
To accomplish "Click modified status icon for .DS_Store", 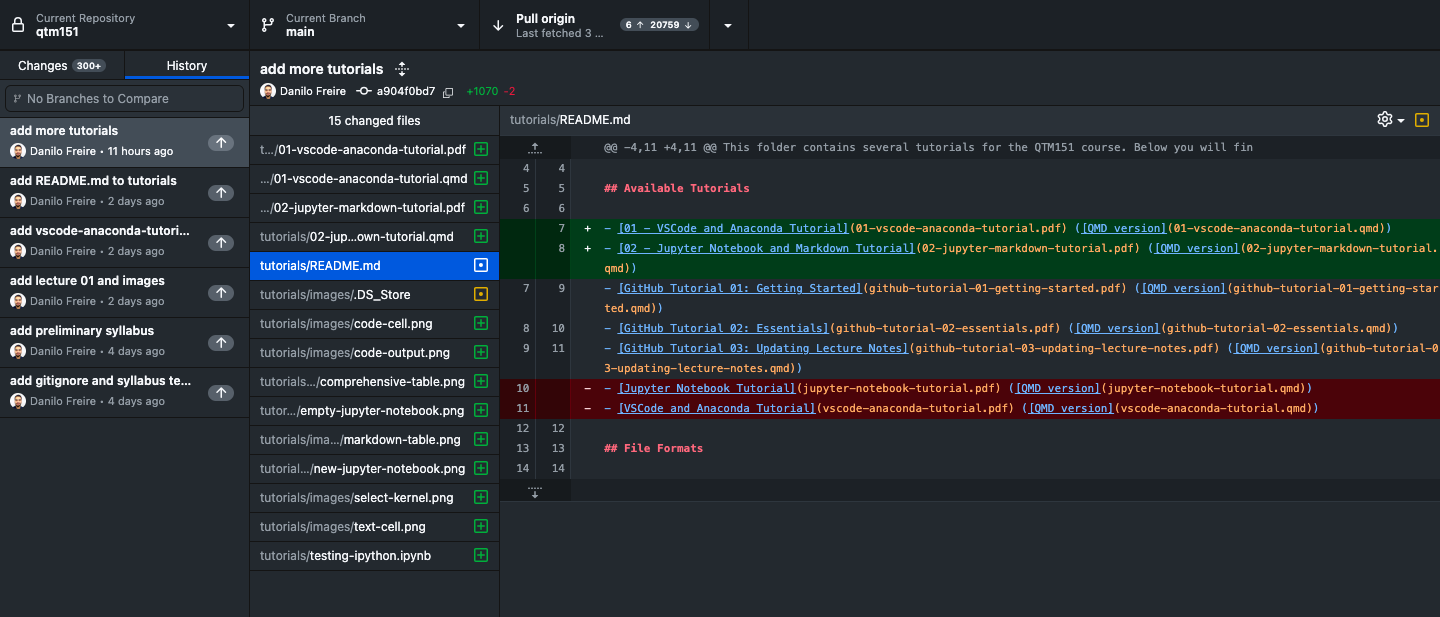I will click(x=481, y=295).
